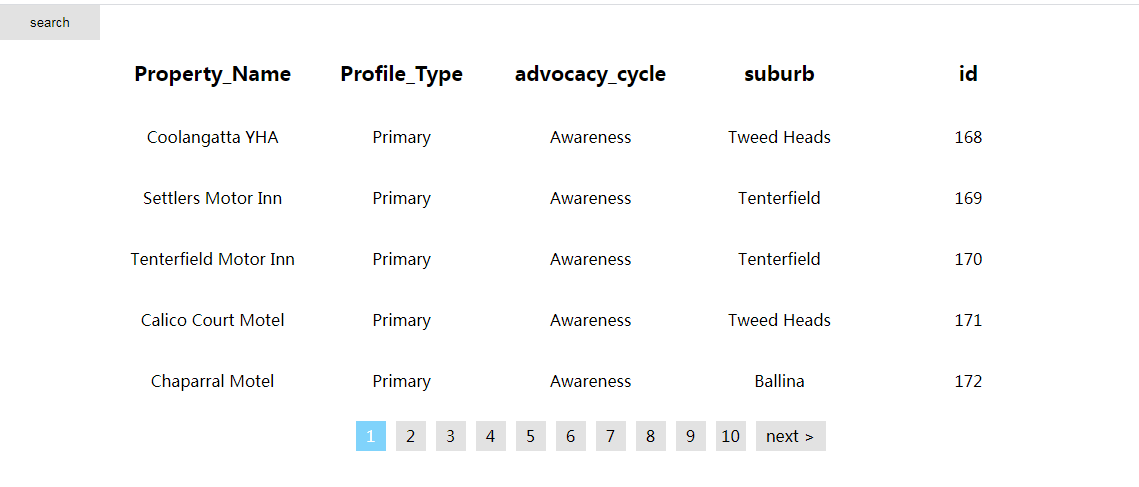Switch to page 8
This screenshot has width=1139, height=487.
650,436
